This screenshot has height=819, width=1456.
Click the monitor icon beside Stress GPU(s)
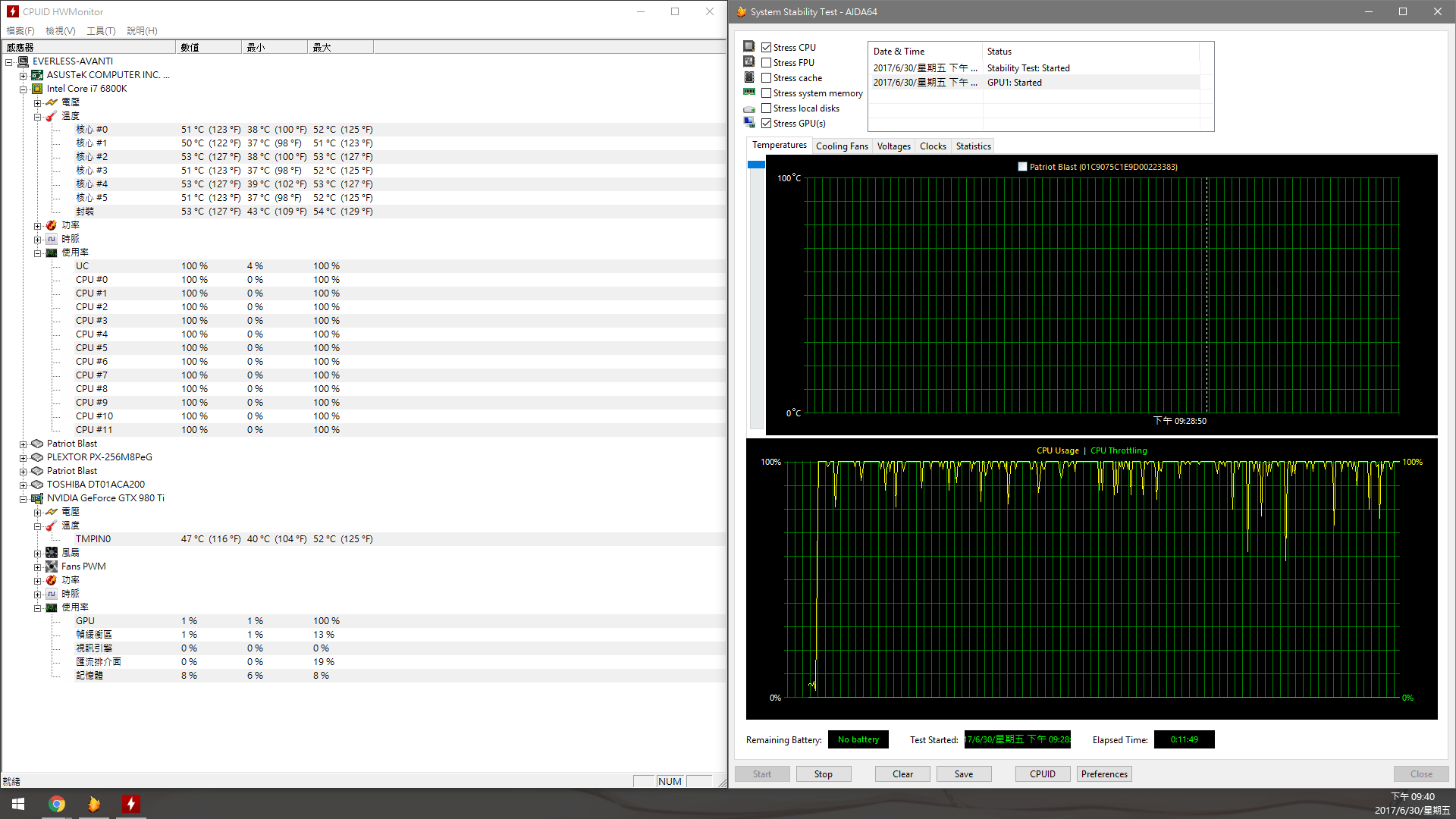click(749, 123)
